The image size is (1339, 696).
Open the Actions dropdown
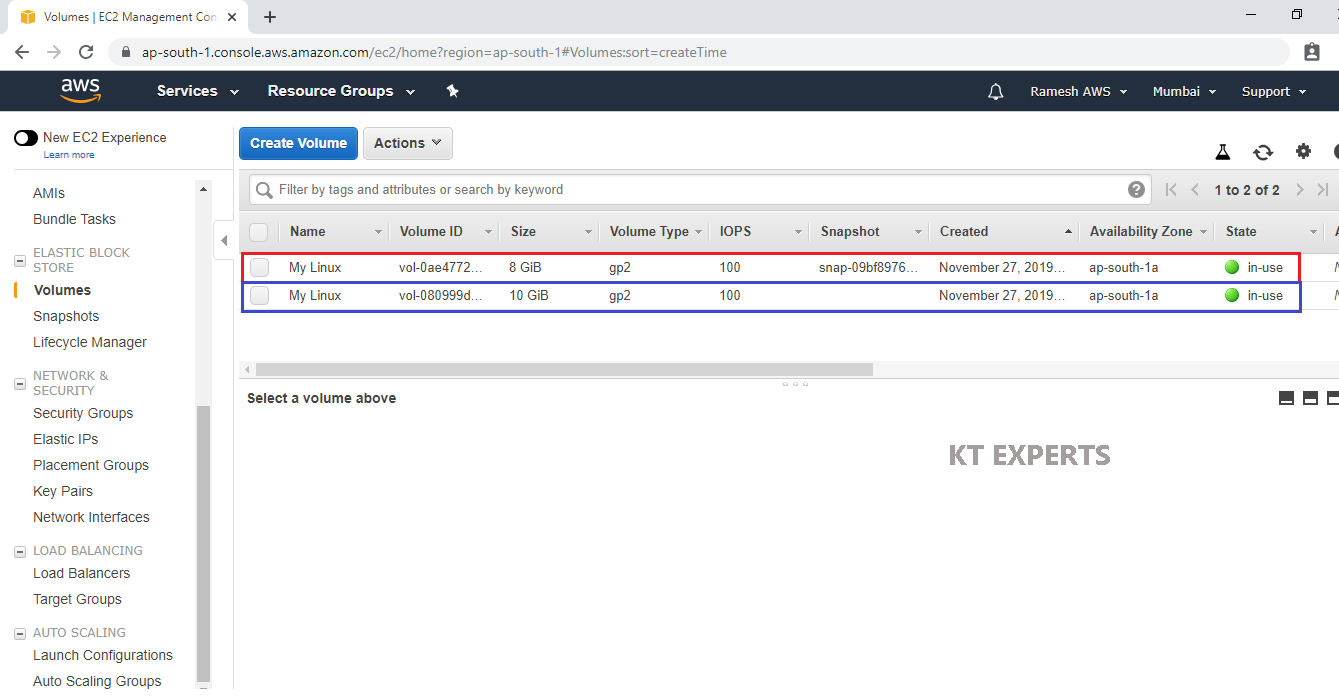(x=407, y=143)
